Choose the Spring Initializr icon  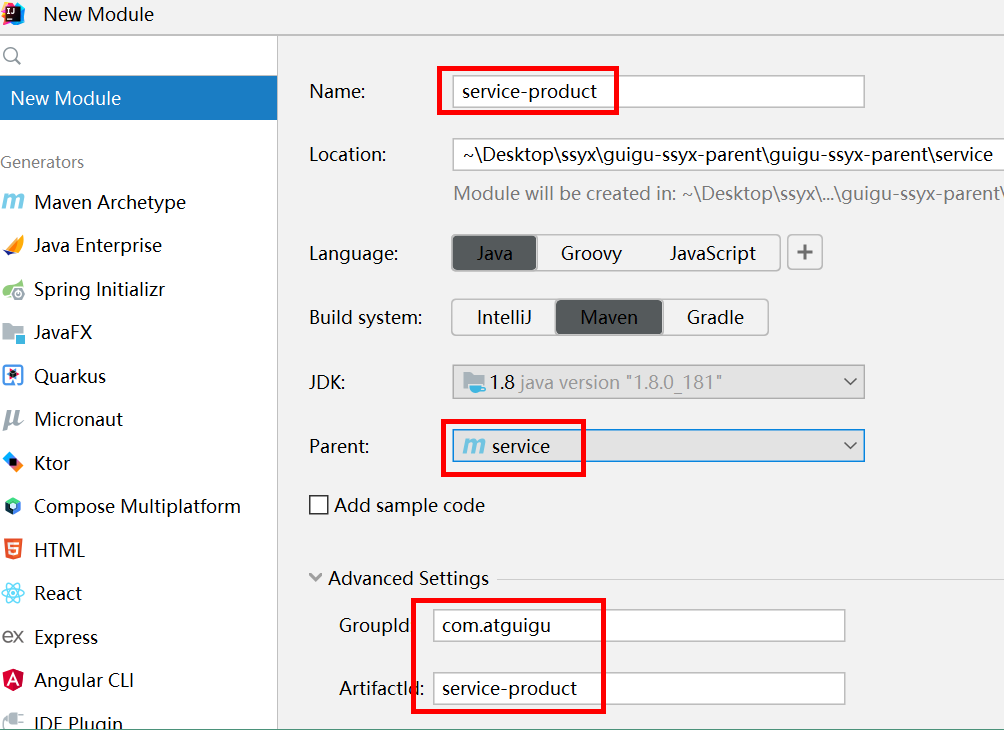coord(13,290)
